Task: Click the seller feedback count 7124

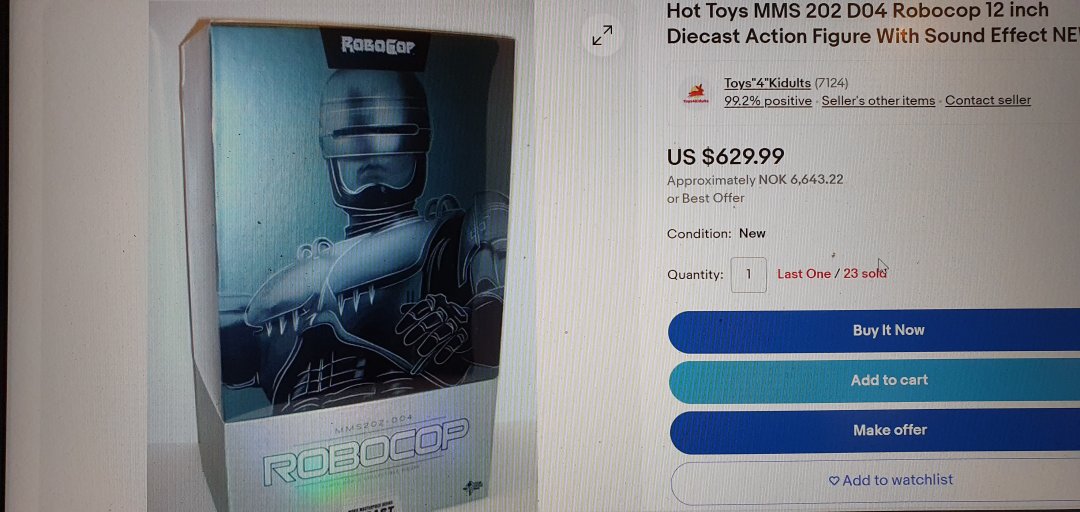Action: point(831,83)
